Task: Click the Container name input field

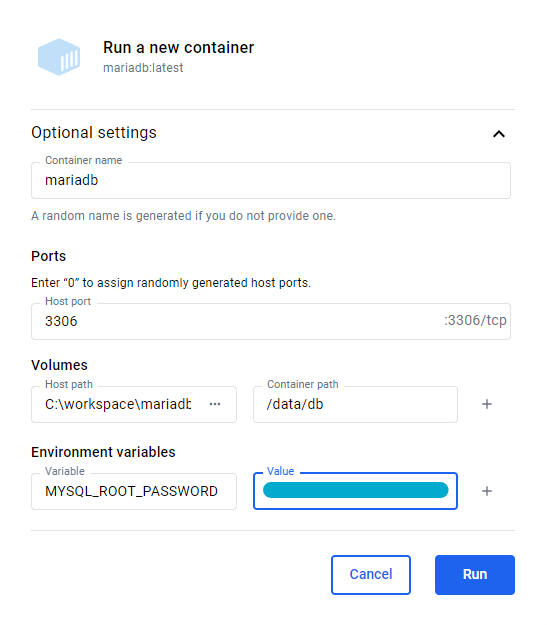Action: click(271, 180)
